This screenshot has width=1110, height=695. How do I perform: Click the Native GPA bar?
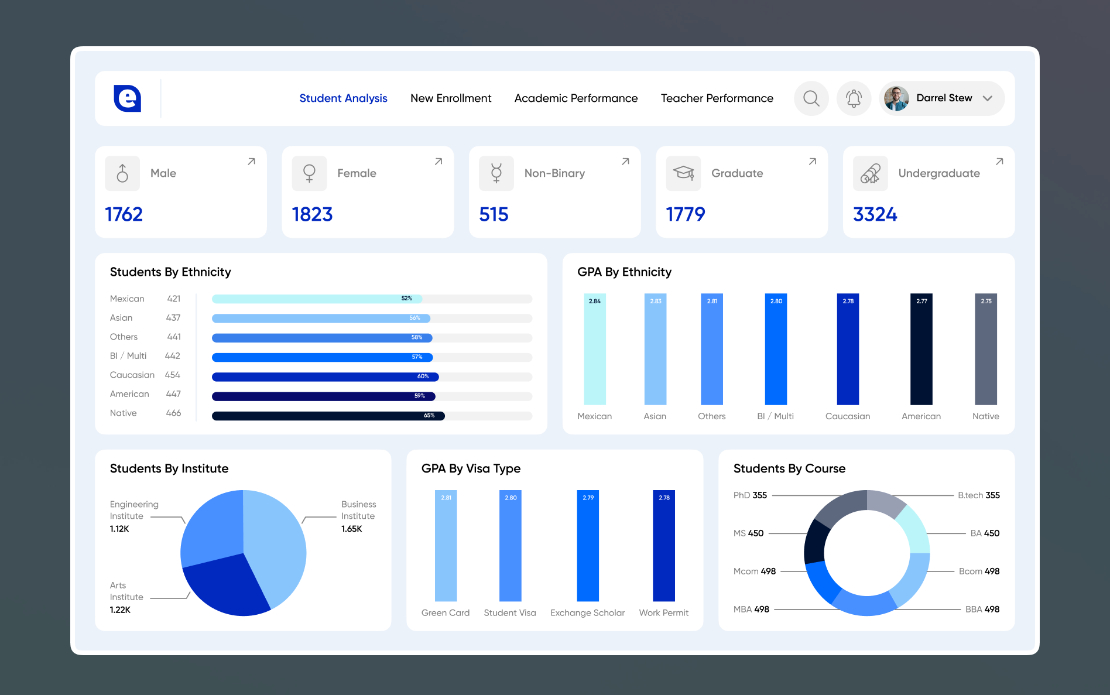(986, 349)
